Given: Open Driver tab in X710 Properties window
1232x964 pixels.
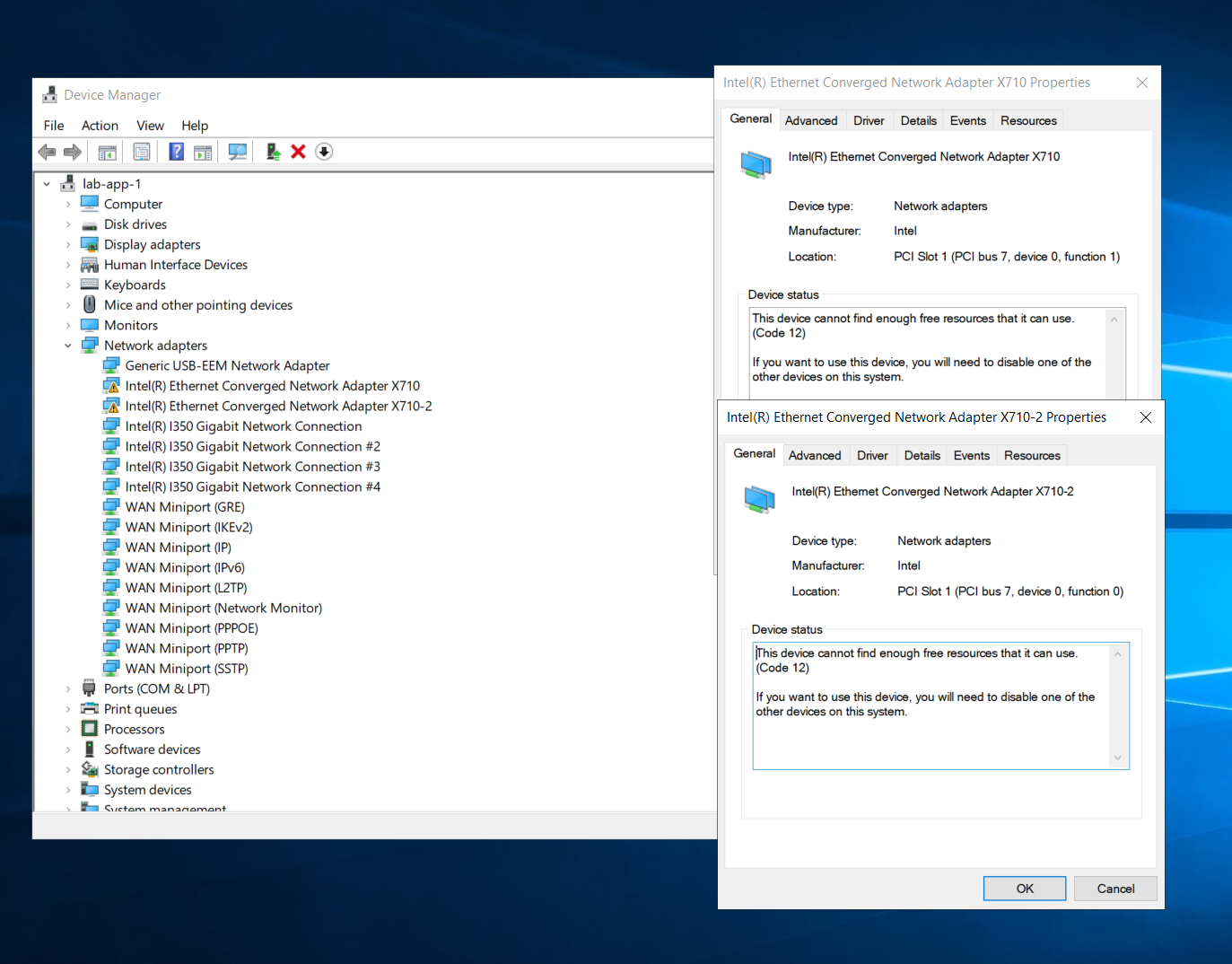Looking at the screenshot, I should click(869, 120).
